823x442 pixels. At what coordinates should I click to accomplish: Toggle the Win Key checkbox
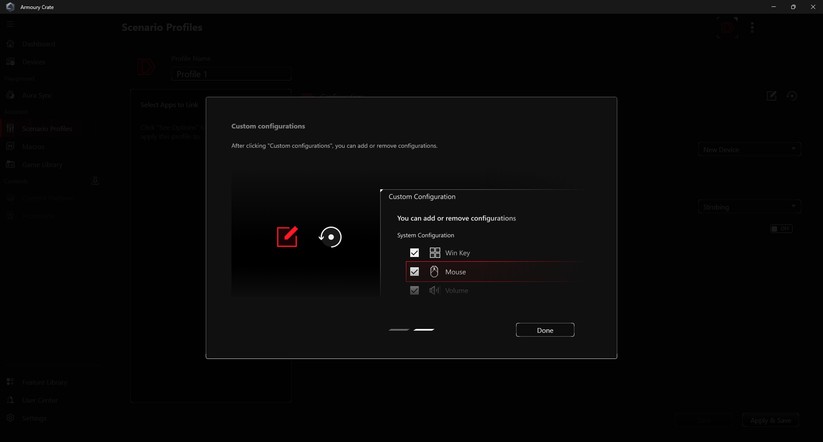point(414,252)
